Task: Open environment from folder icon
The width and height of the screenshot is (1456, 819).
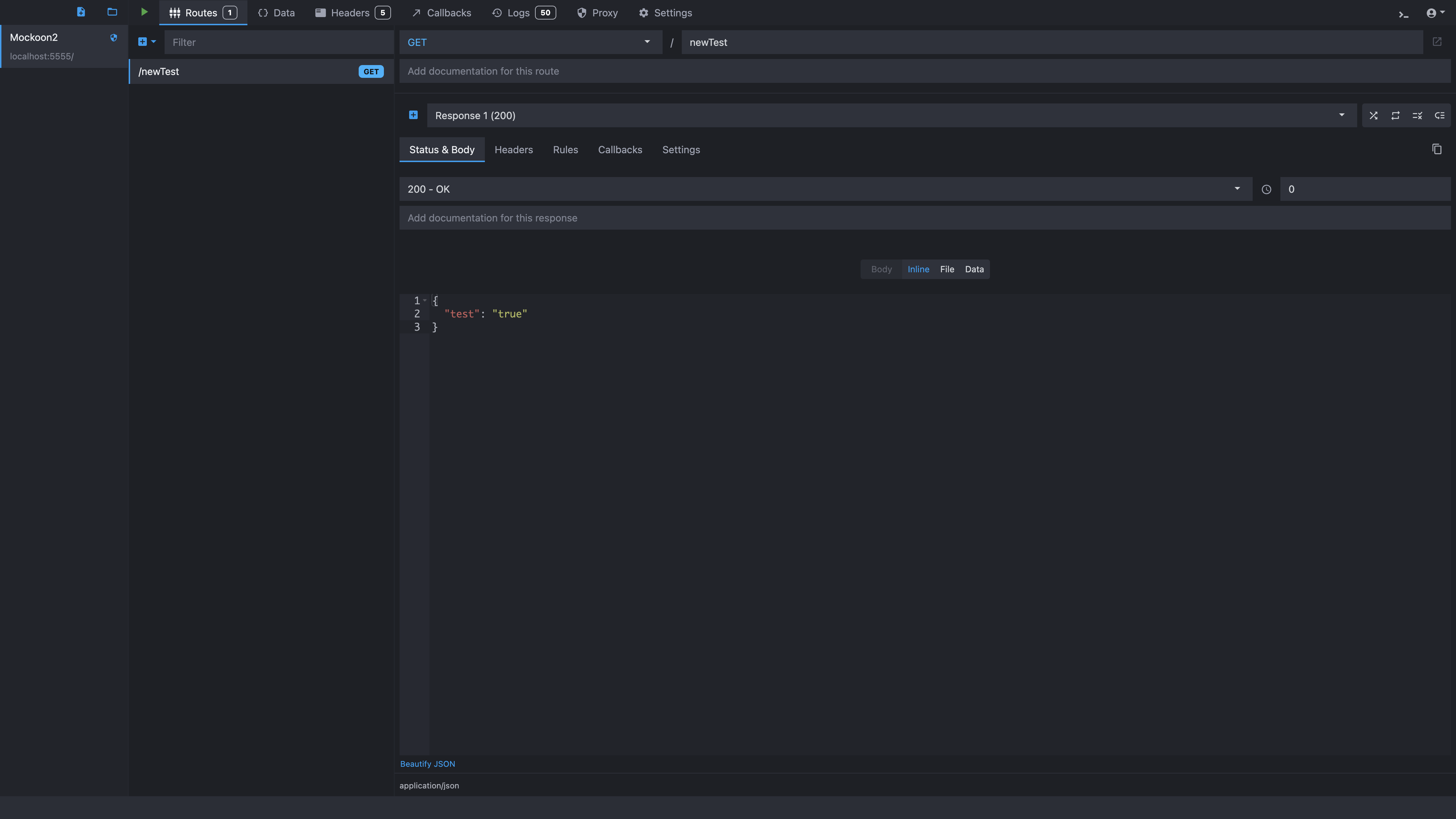Action: coord(112,12)
